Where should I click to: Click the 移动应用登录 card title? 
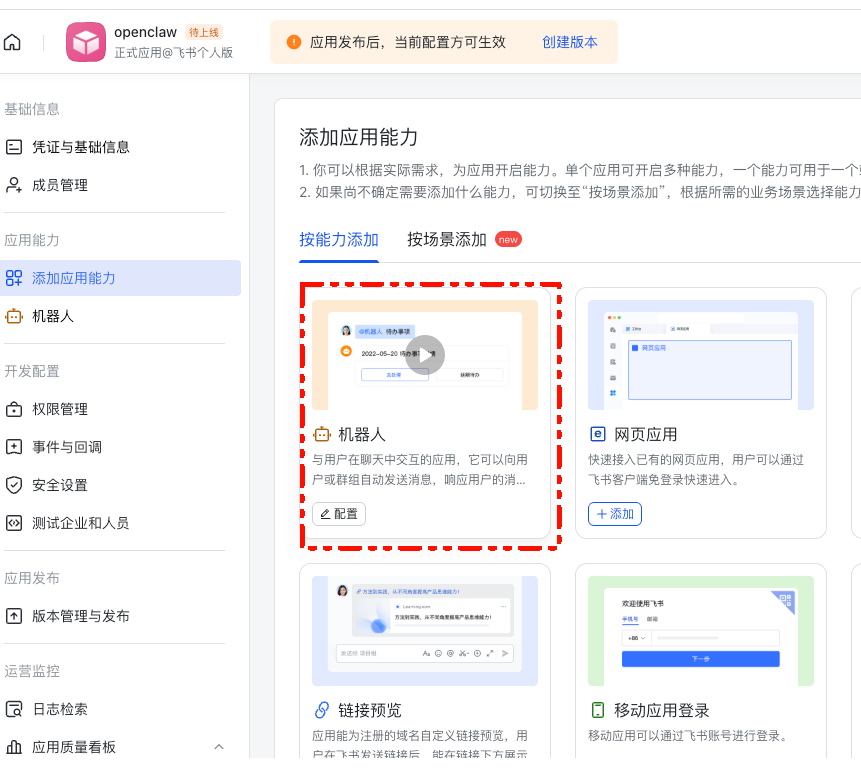(x=662, y=710)
